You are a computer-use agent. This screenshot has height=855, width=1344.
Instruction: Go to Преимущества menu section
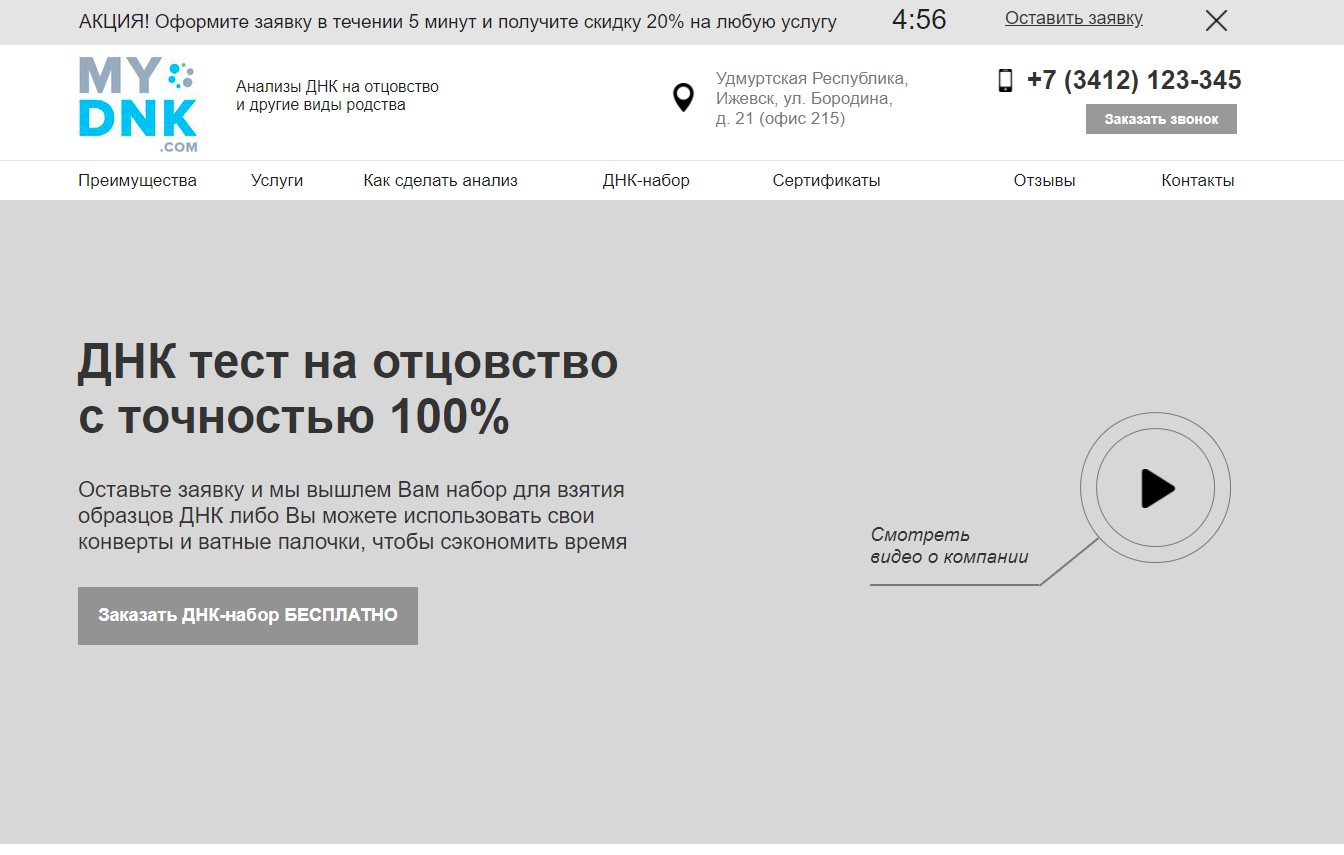[137, 181]
